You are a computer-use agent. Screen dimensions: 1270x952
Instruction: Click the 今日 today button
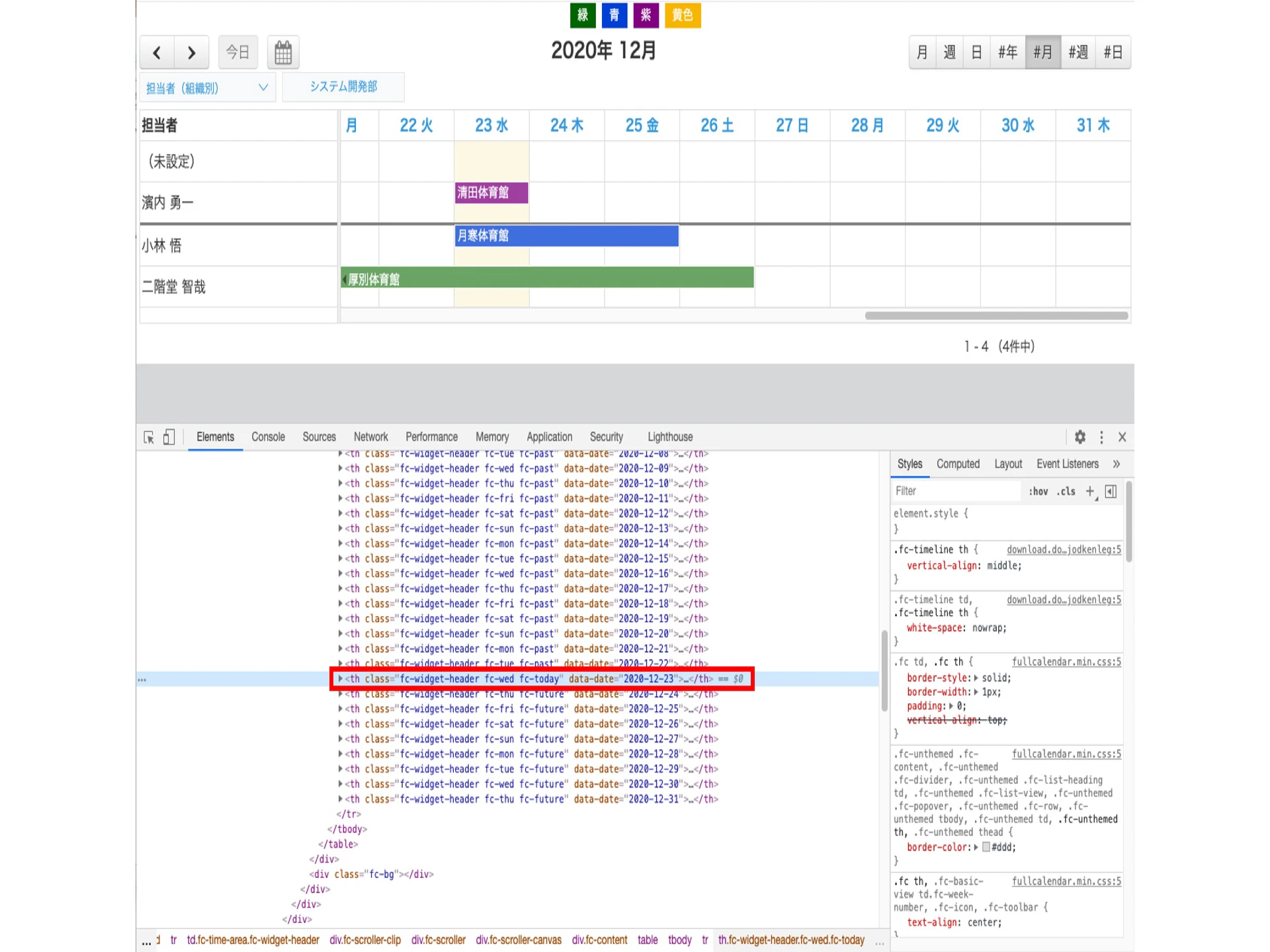point(238,52)
